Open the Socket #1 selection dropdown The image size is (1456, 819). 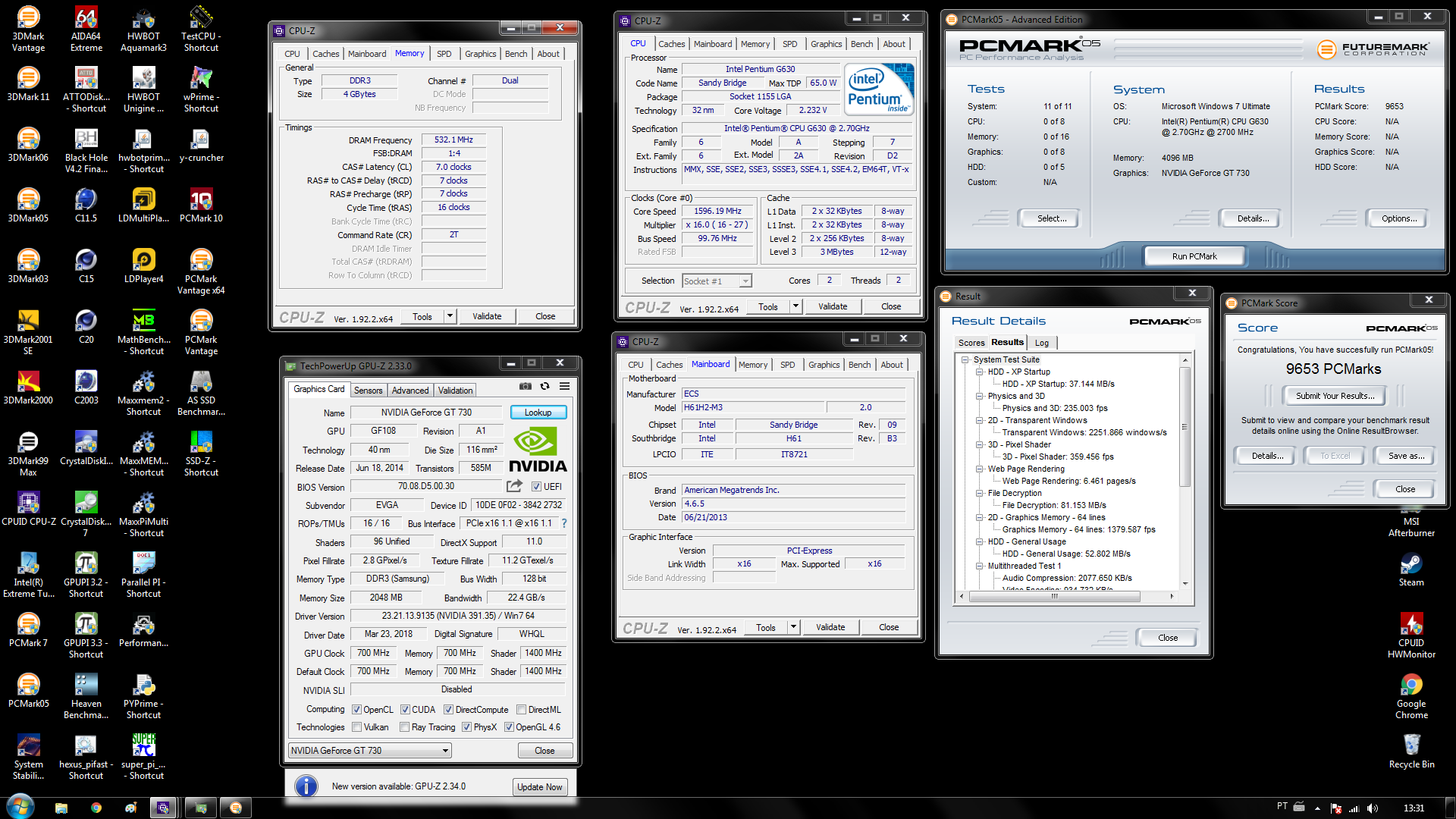point(717,281)
